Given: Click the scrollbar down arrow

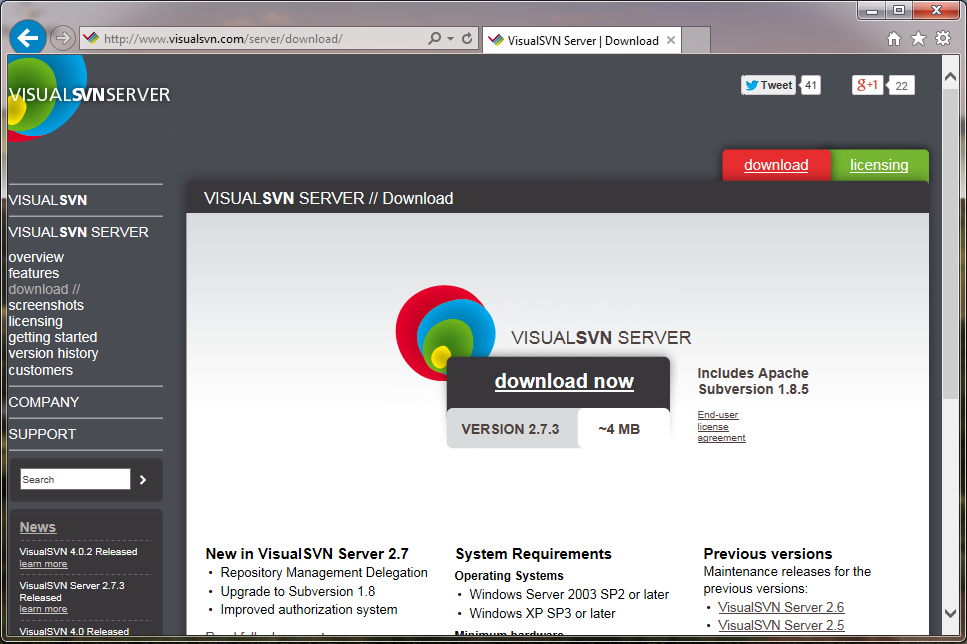Looking at the screenshot, I should point(950,613).
